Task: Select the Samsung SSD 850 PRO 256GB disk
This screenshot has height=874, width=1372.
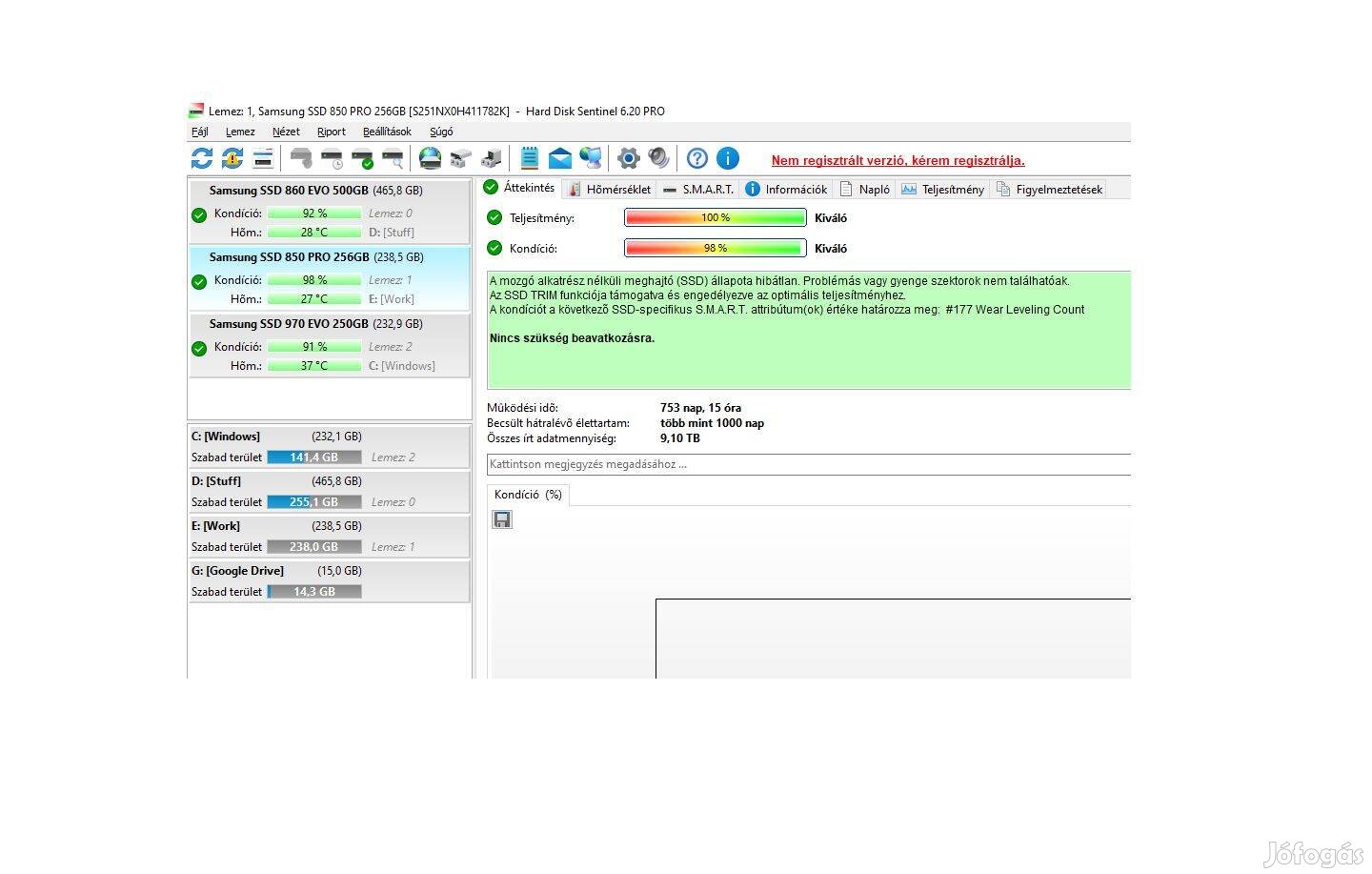Action: (329, 278)
